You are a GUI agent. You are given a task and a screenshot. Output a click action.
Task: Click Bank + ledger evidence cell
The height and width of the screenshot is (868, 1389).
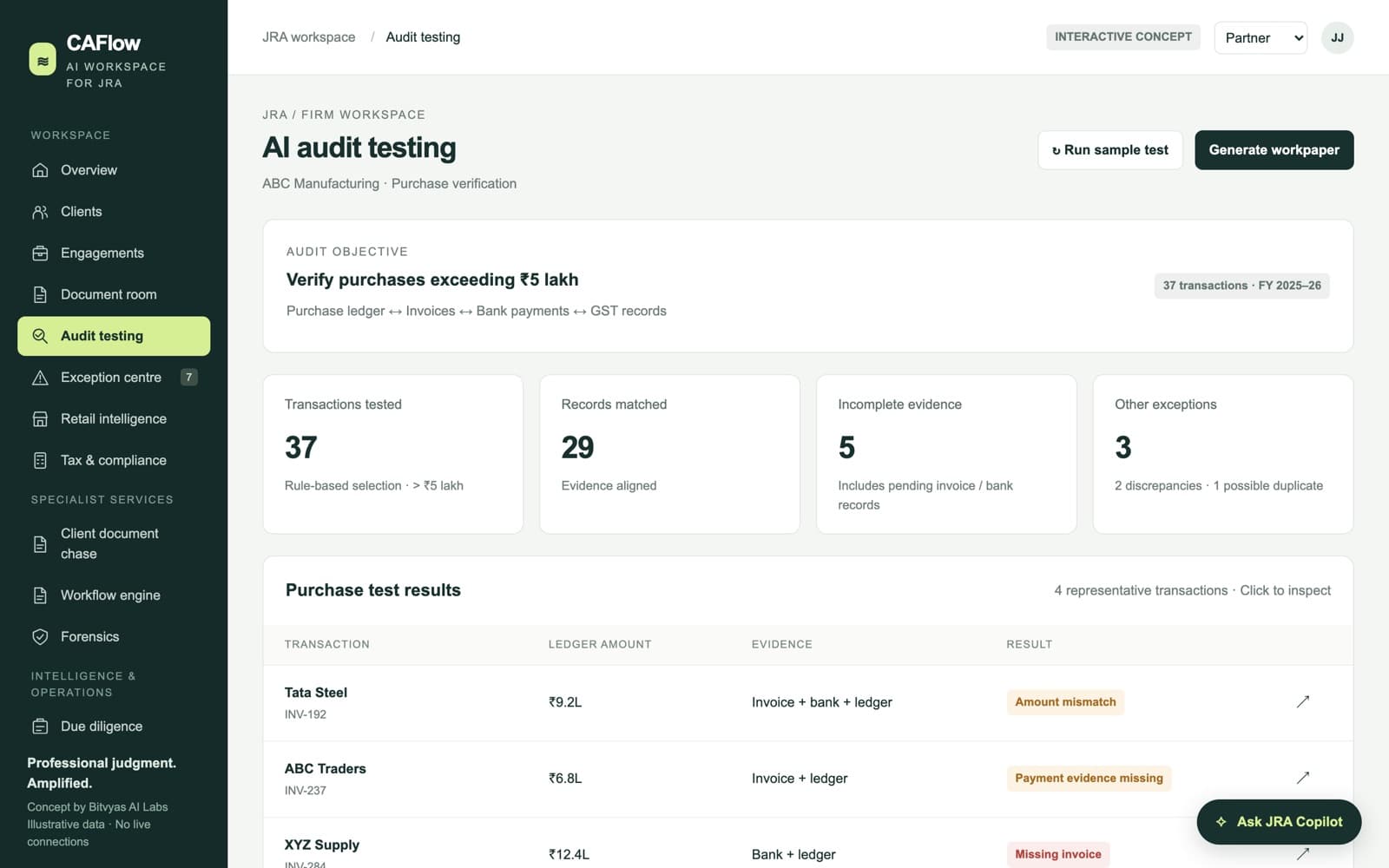pyautogui.click(x=793, y=854)
